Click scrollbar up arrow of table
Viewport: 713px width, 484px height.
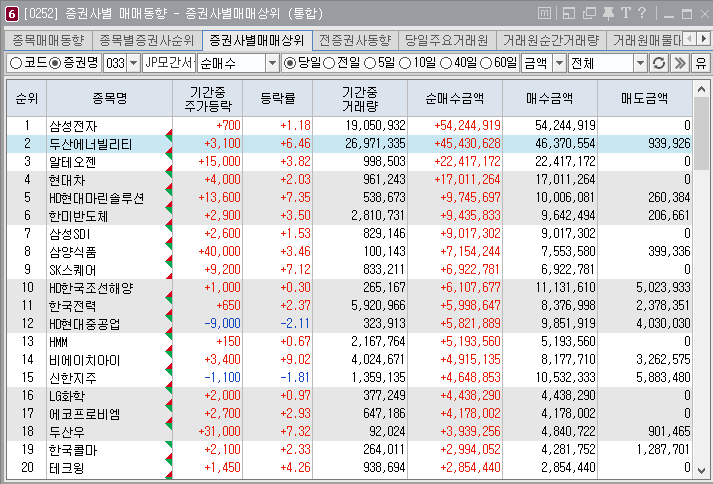pyautogui.click(x=701, y=89)
